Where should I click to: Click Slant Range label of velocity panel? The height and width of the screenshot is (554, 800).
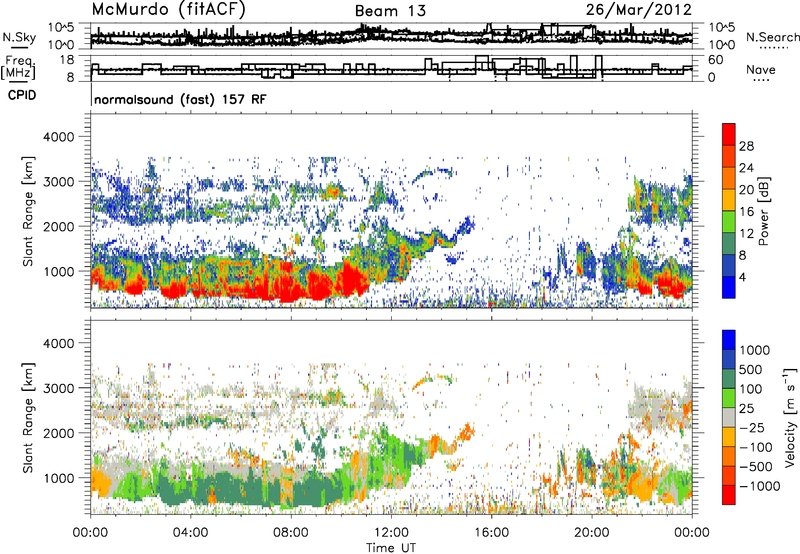(x=28, y=418)
